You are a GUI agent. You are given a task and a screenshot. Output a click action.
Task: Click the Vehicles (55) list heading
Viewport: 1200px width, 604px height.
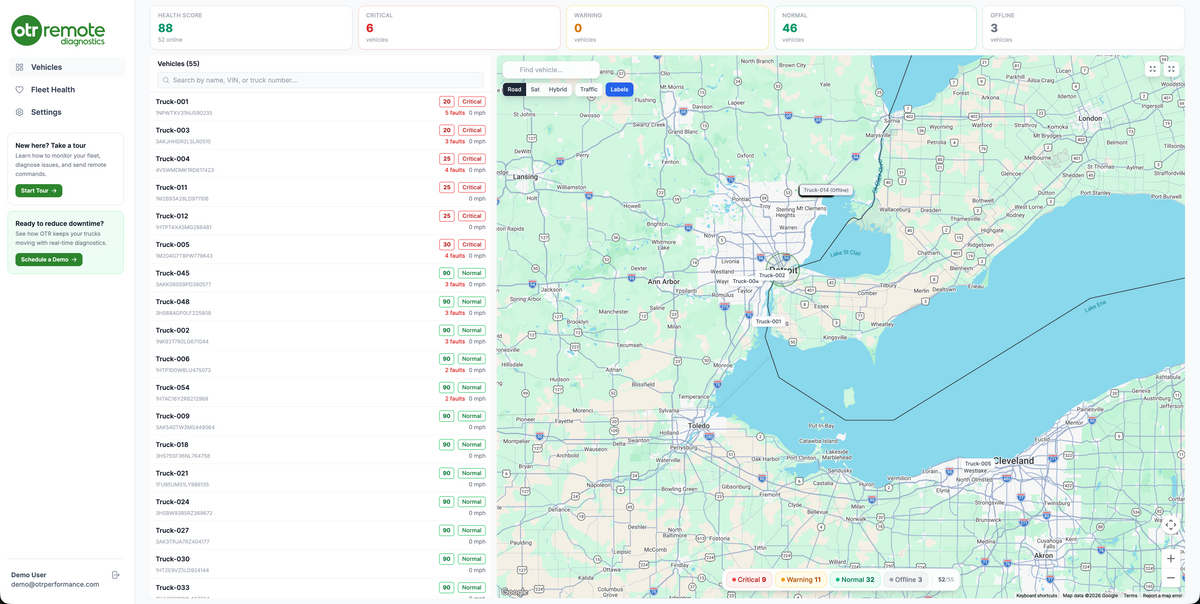click(179, 63)
